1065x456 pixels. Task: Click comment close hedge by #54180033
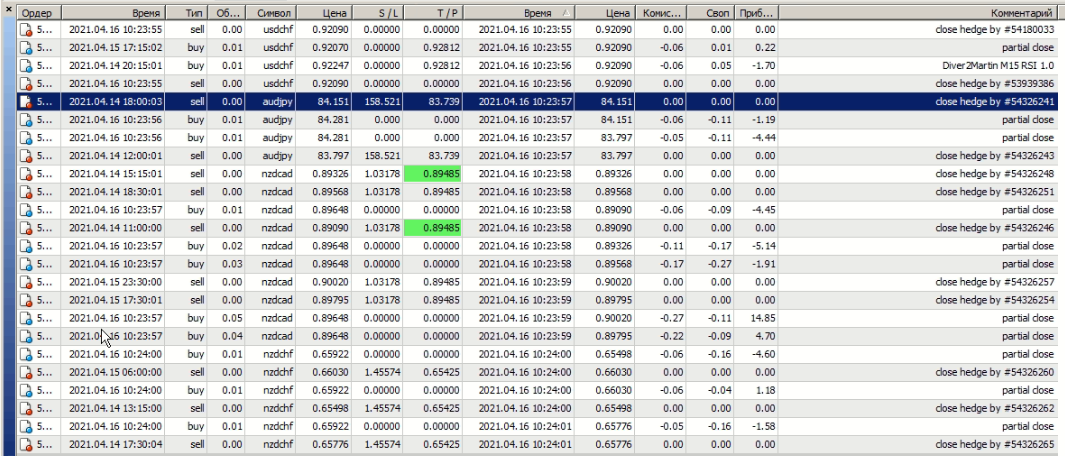(994, 30)
